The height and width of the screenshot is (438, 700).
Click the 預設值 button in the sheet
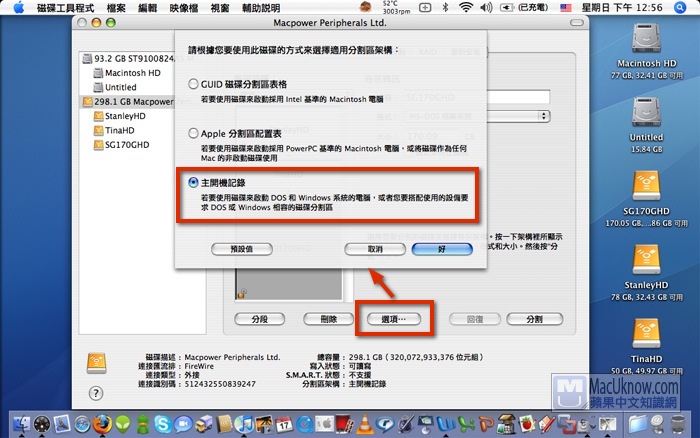point(242,249)
